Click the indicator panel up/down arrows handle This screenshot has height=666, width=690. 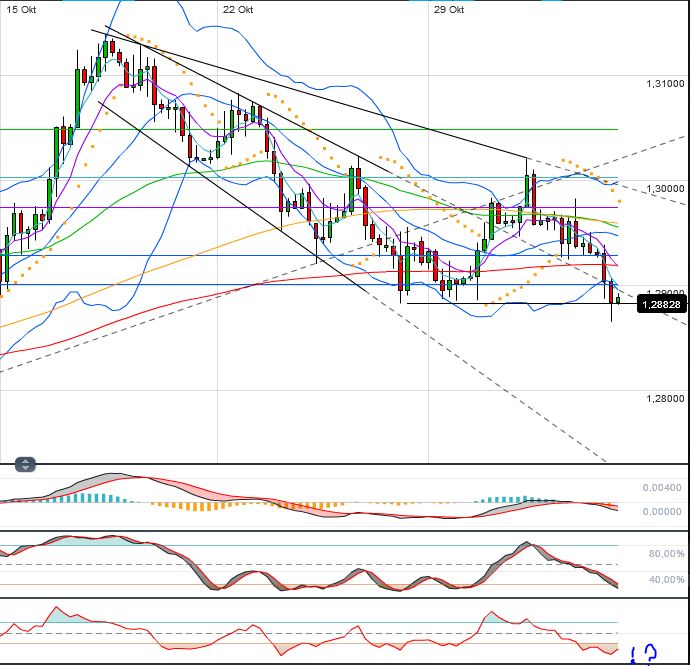point(25,464)
